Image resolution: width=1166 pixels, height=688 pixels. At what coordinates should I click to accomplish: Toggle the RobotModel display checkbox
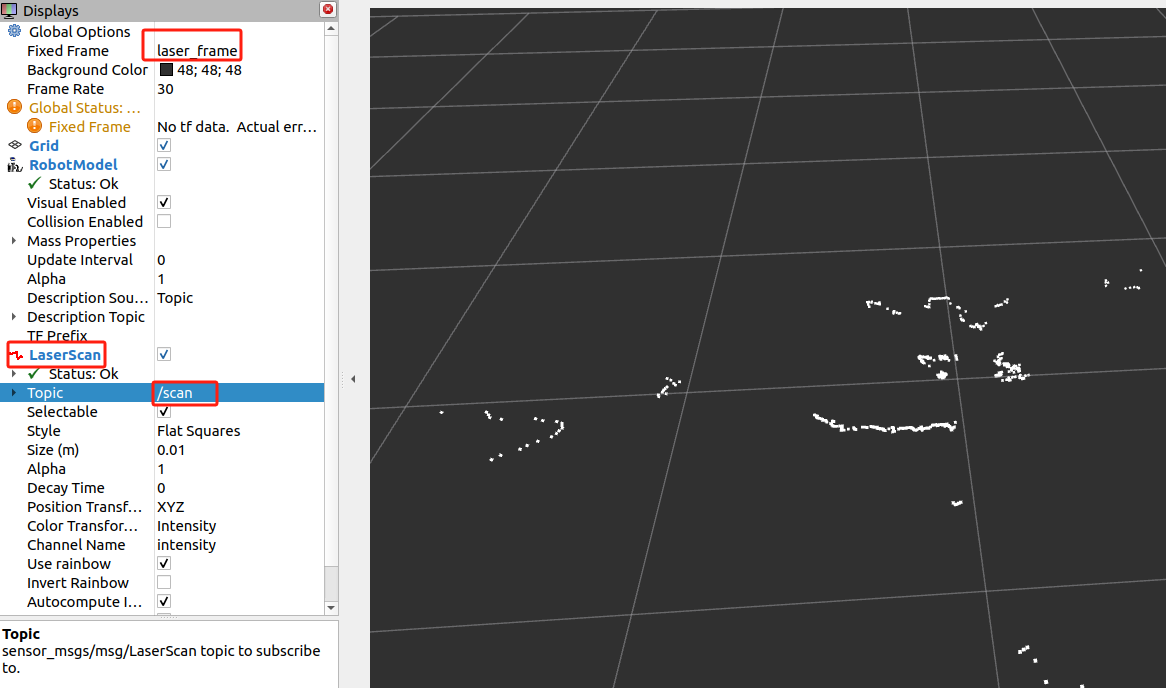(x=164, y=164)
